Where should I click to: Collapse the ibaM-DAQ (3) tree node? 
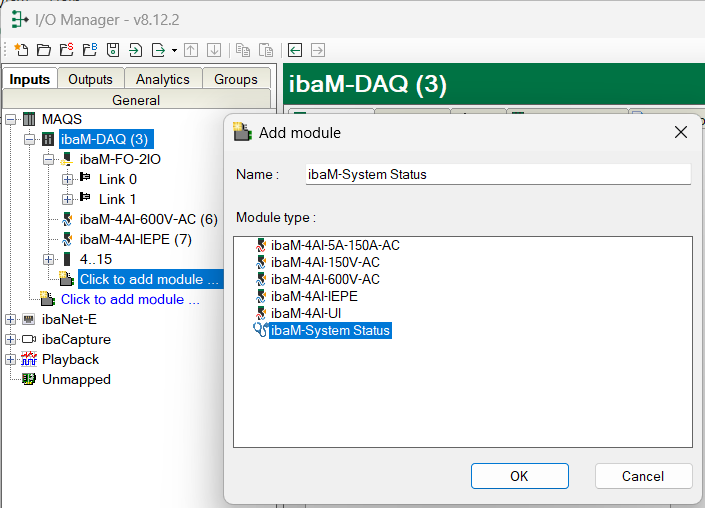pyautogui.click(x=30, y=139)
